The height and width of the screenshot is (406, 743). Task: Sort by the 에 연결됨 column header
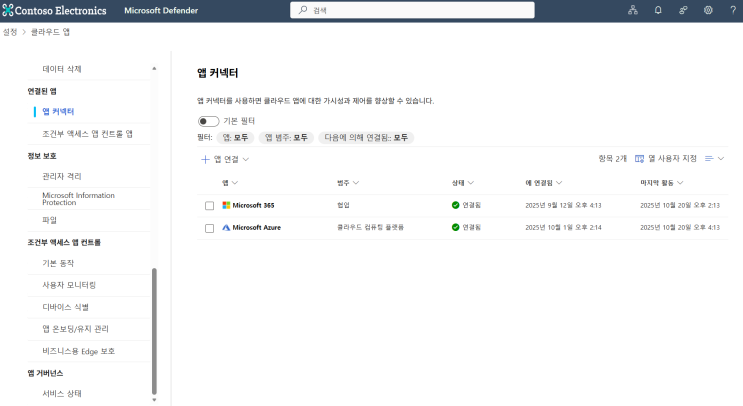point(544,183)
